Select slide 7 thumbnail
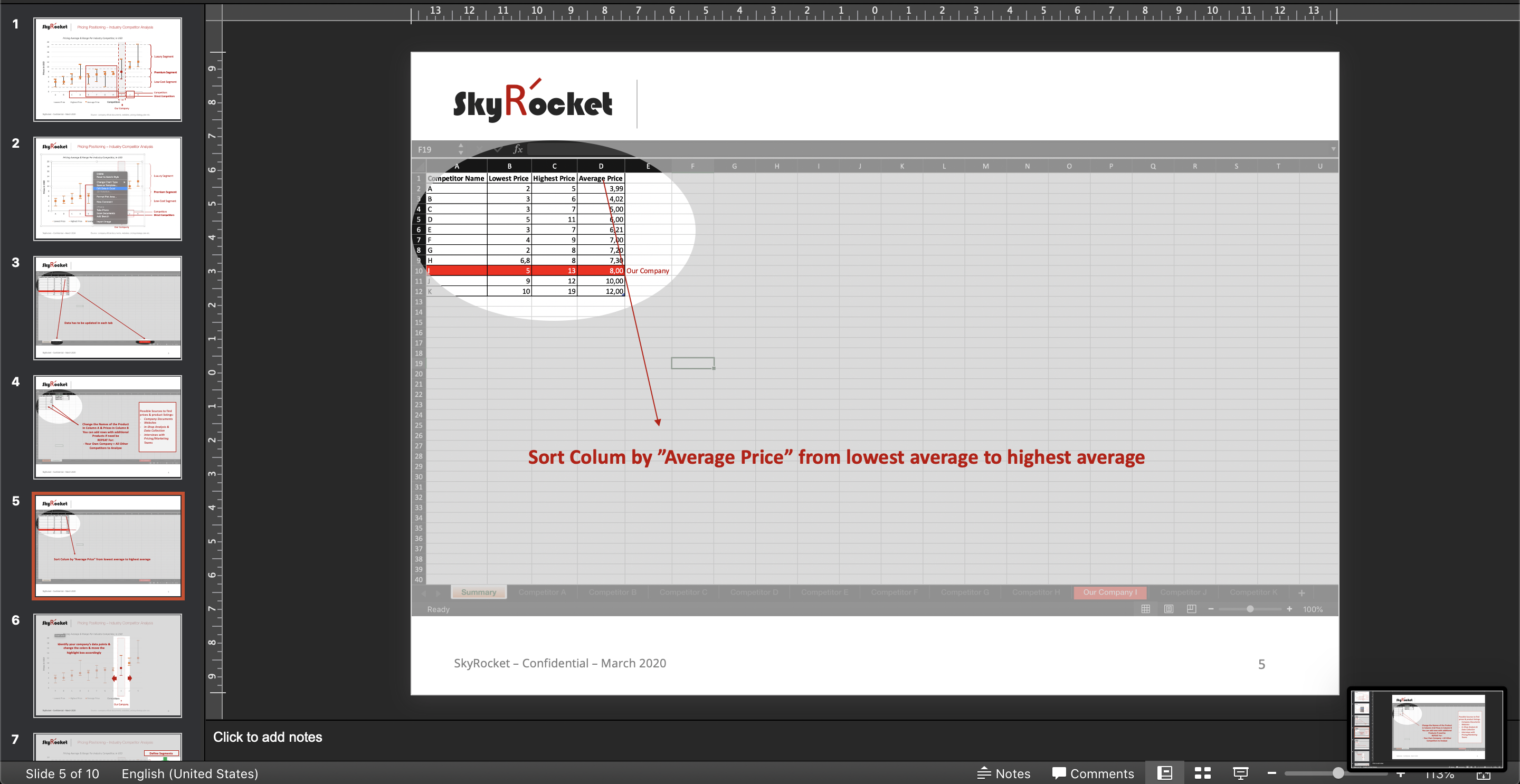1520x784 pixels. 107,747
